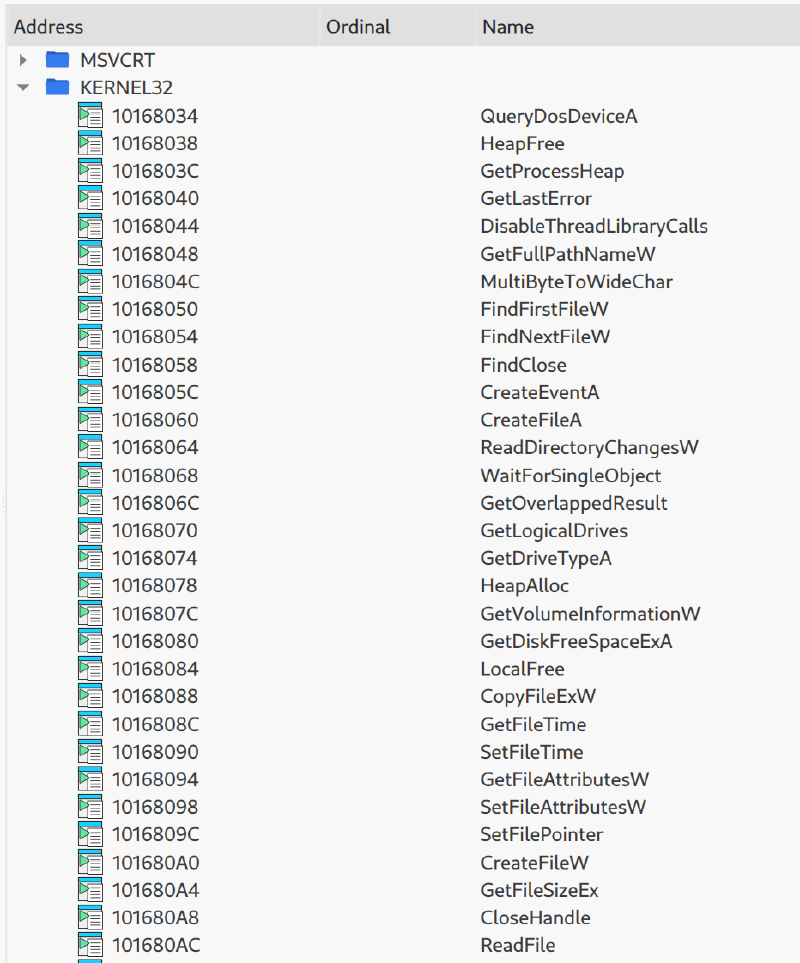Click the import icon for address 10168078
The image size is (800, 963).
pos(90,586)
